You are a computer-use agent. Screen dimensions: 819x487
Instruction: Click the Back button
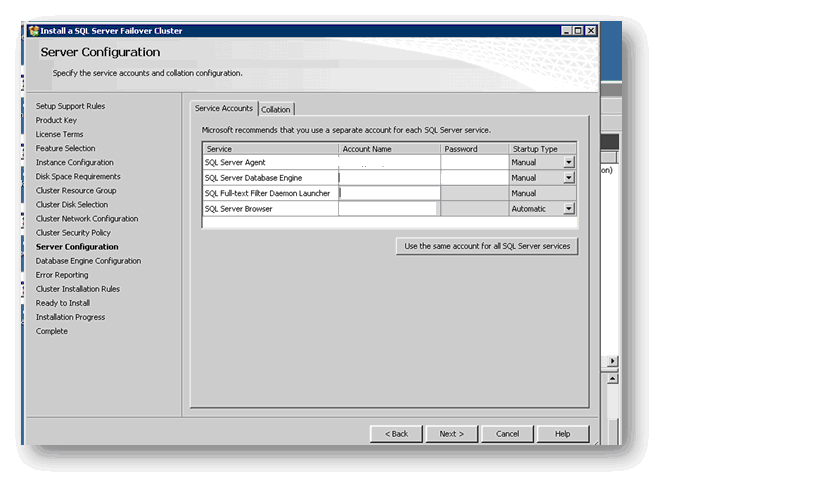click(x=396, y=434)
